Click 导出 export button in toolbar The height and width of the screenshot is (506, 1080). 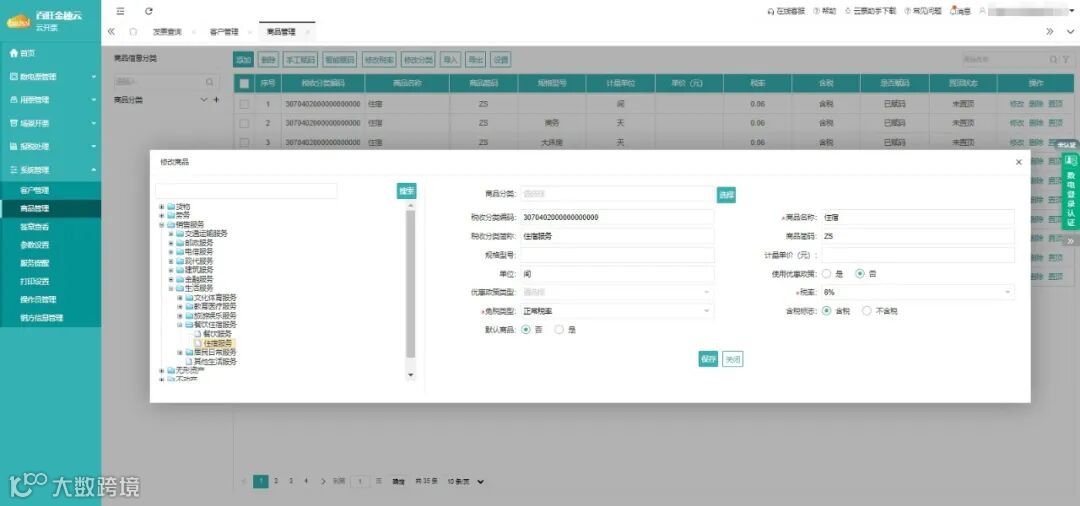[475, 60]
